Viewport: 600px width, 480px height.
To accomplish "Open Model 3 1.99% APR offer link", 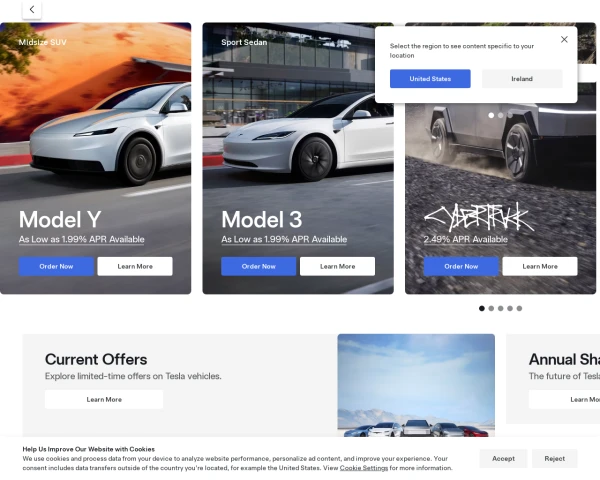I will point(284,240).
